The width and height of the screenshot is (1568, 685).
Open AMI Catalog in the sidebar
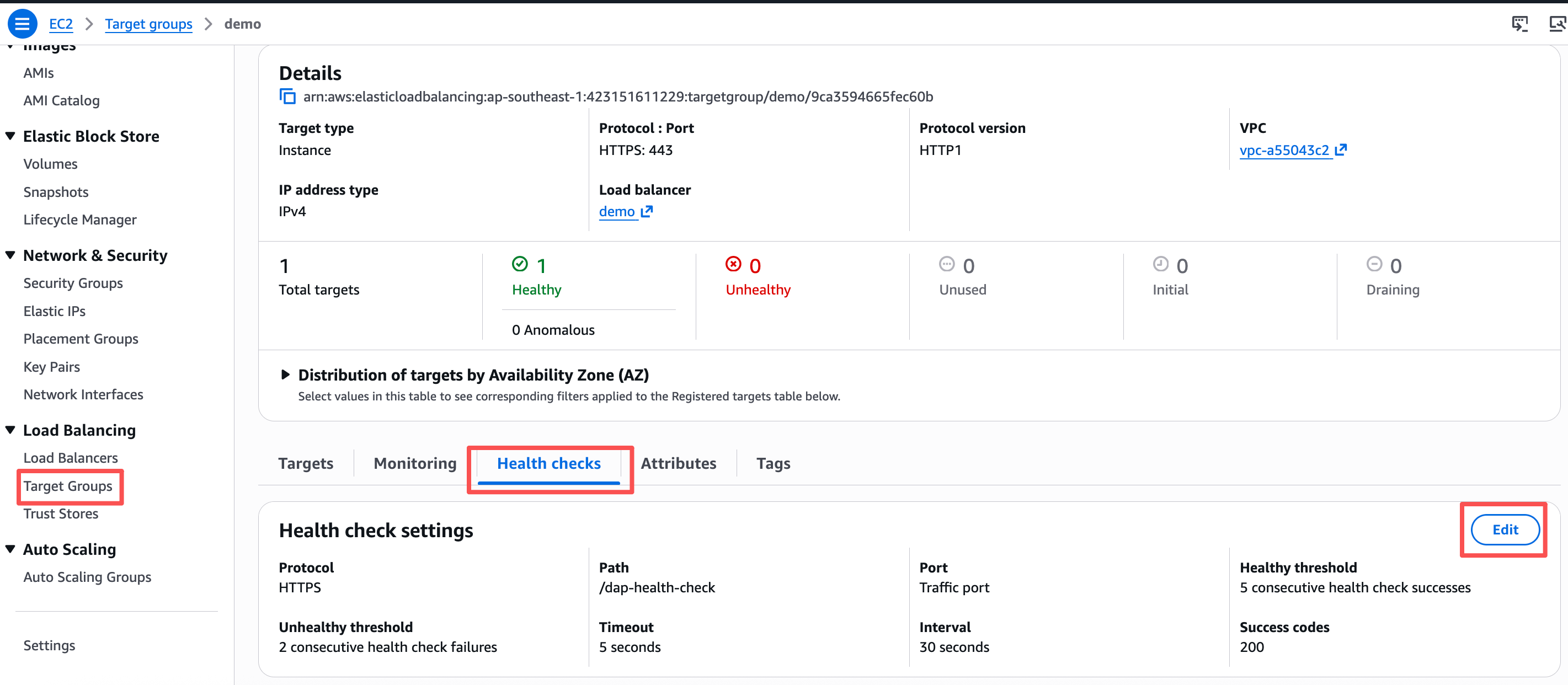(61, 100)
